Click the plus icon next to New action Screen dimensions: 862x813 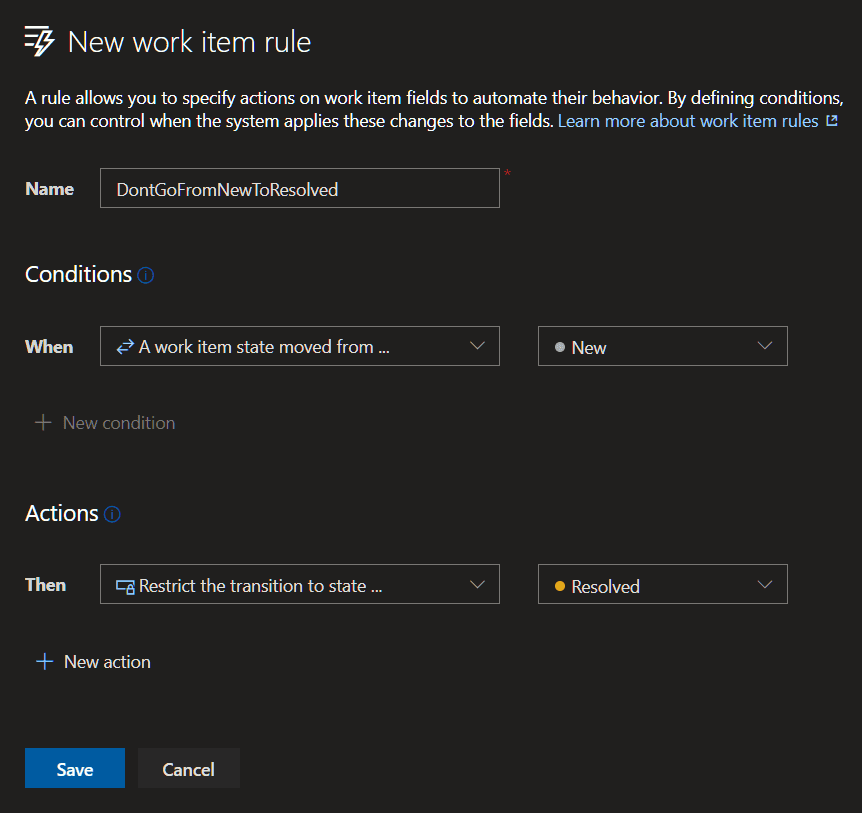44,662
